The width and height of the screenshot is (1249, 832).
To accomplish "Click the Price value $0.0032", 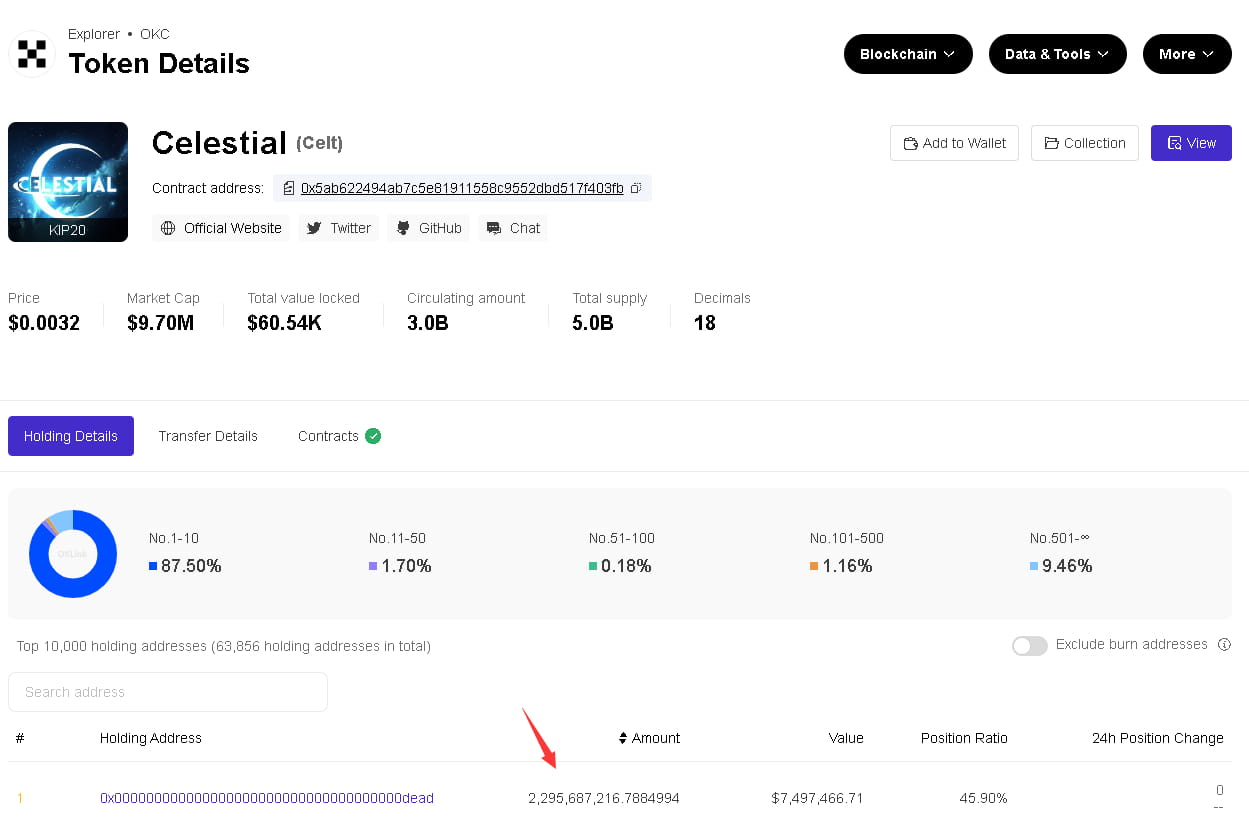I will pyautogui.click(x=44, y=323).
